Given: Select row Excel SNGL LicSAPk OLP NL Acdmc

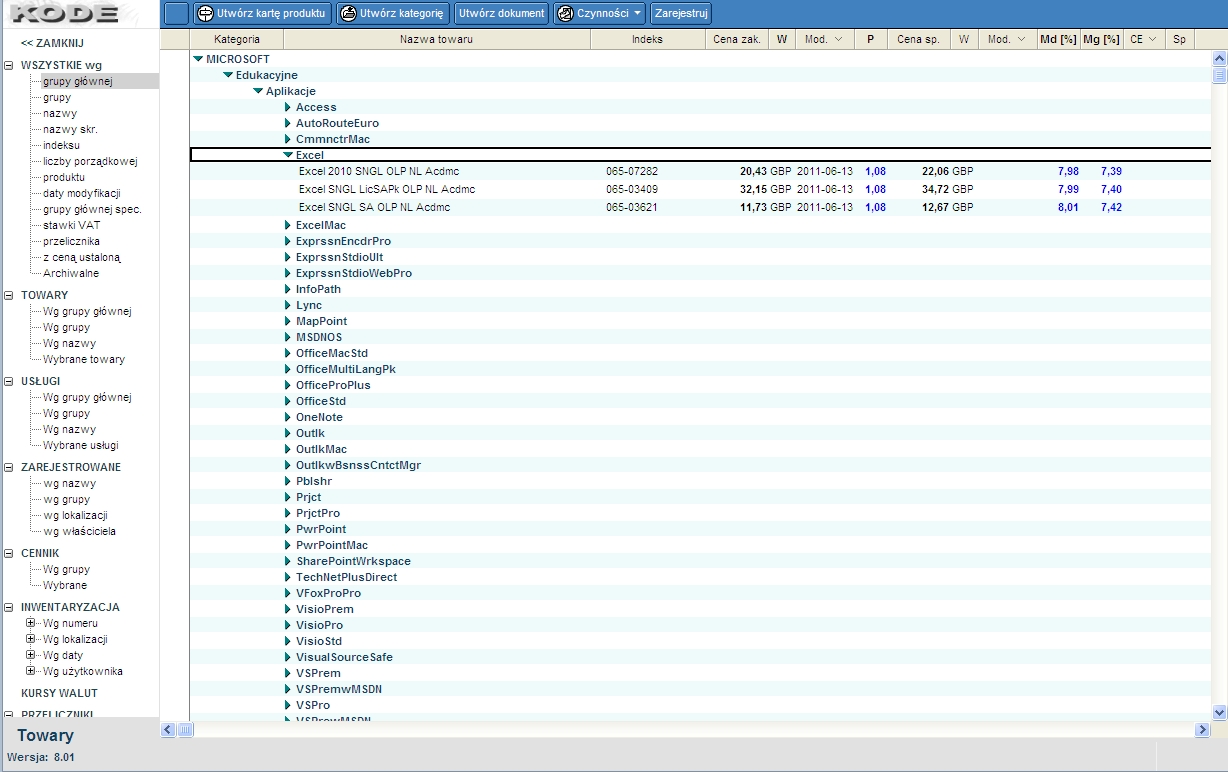Looking at the screenshot, I should pyautogui.click(x=700, y=189).
